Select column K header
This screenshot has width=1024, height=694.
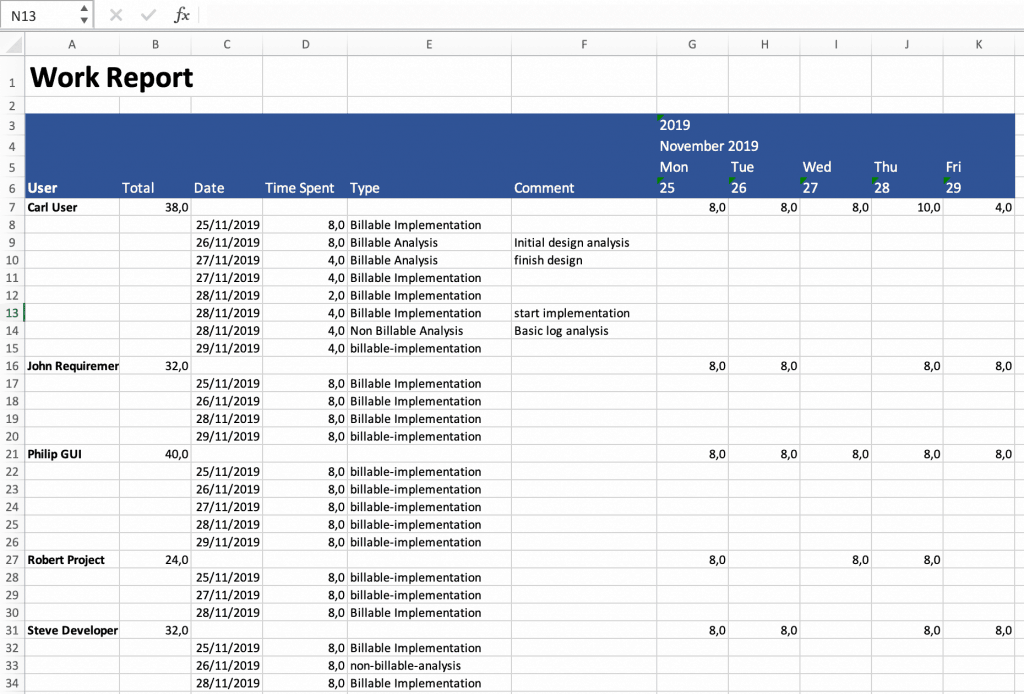click(x=978, y=44)
